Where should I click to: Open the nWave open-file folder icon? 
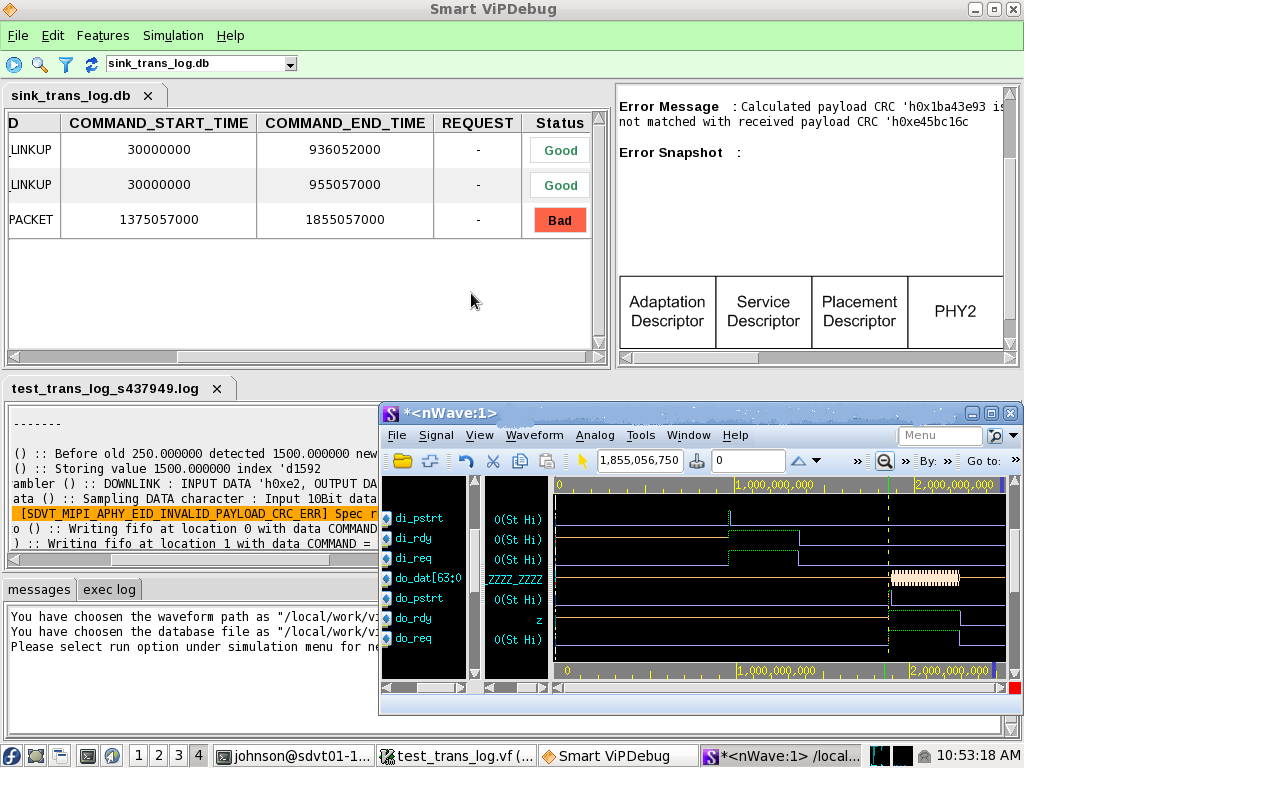[x=403, y=461]
